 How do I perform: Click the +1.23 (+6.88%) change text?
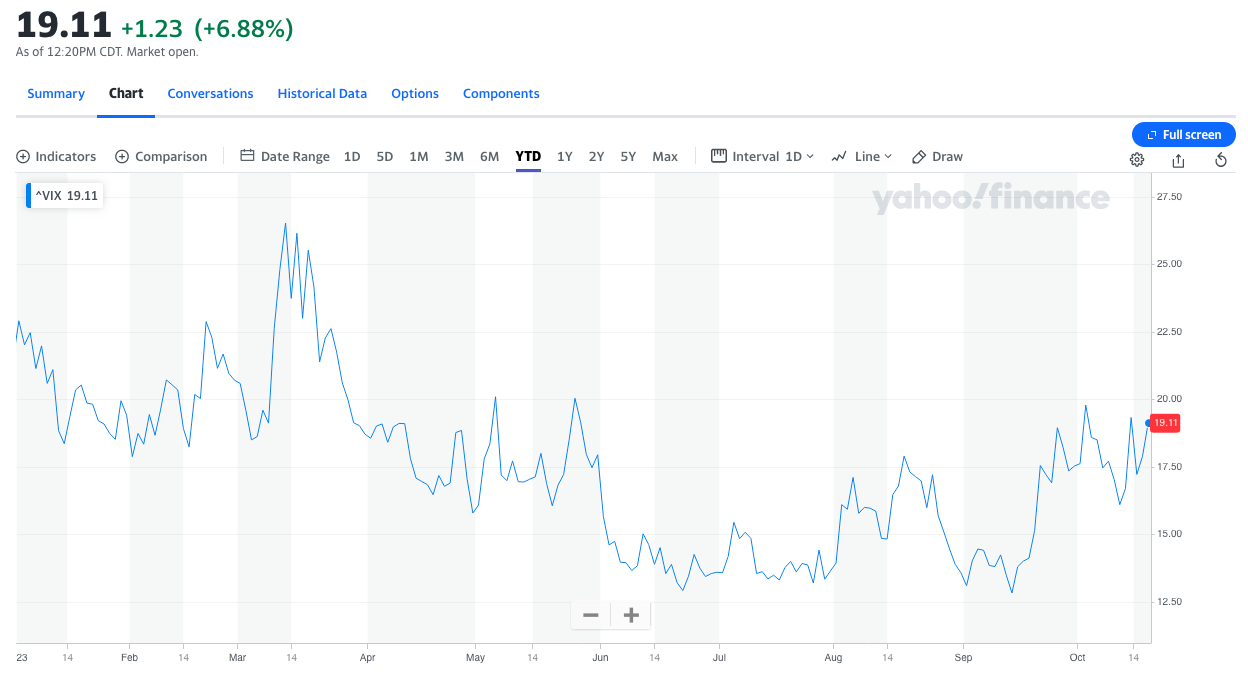(x=207, y=29)
